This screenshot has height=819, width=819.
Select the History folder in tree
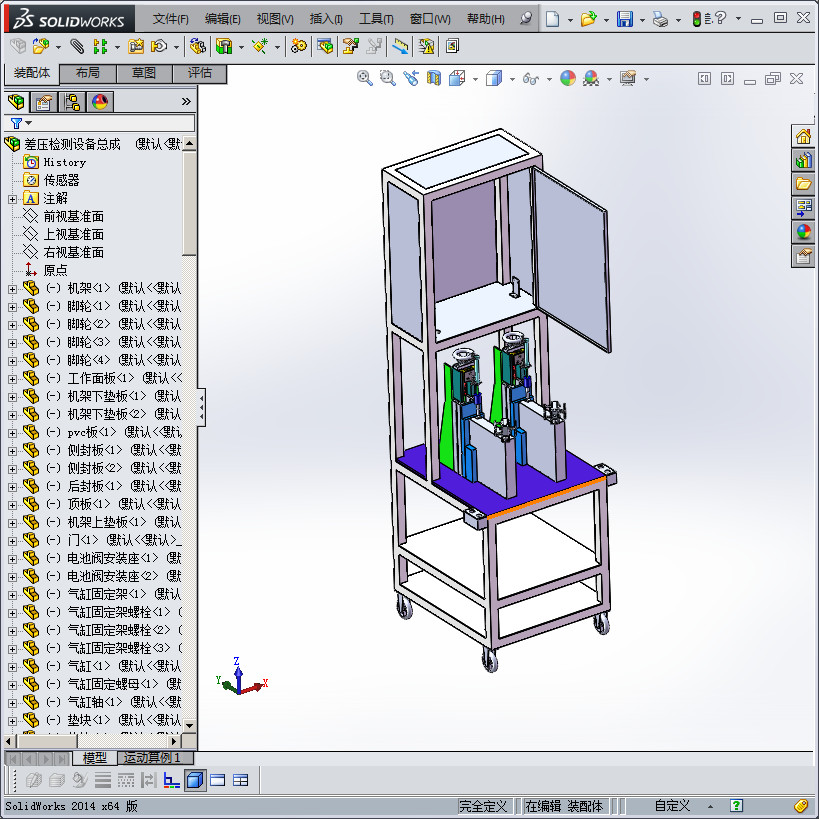64,162
